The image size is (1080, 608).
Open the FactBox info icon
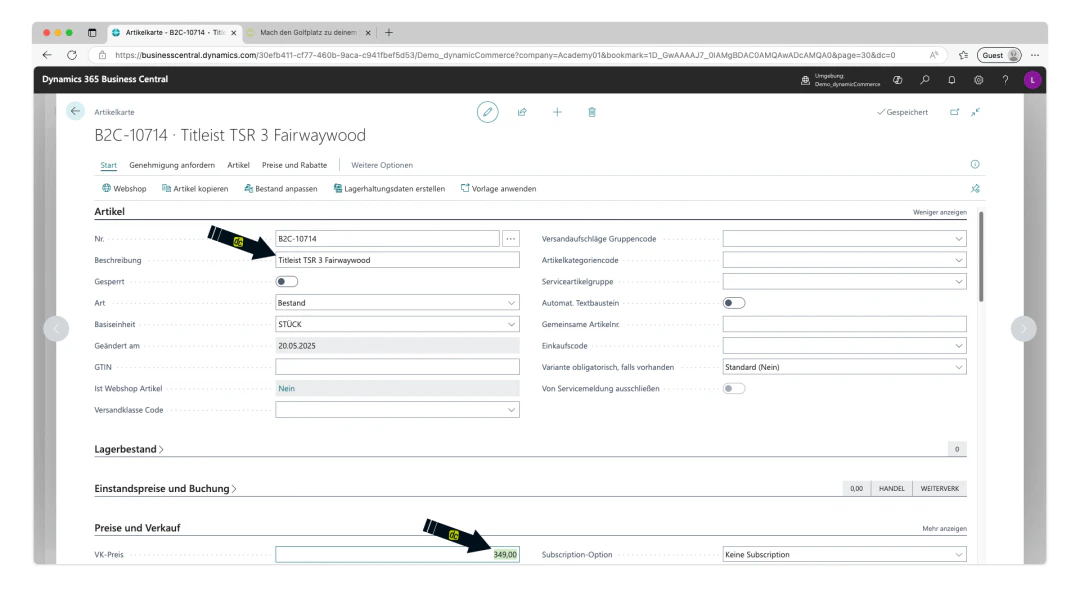click(x=975, y=164)
